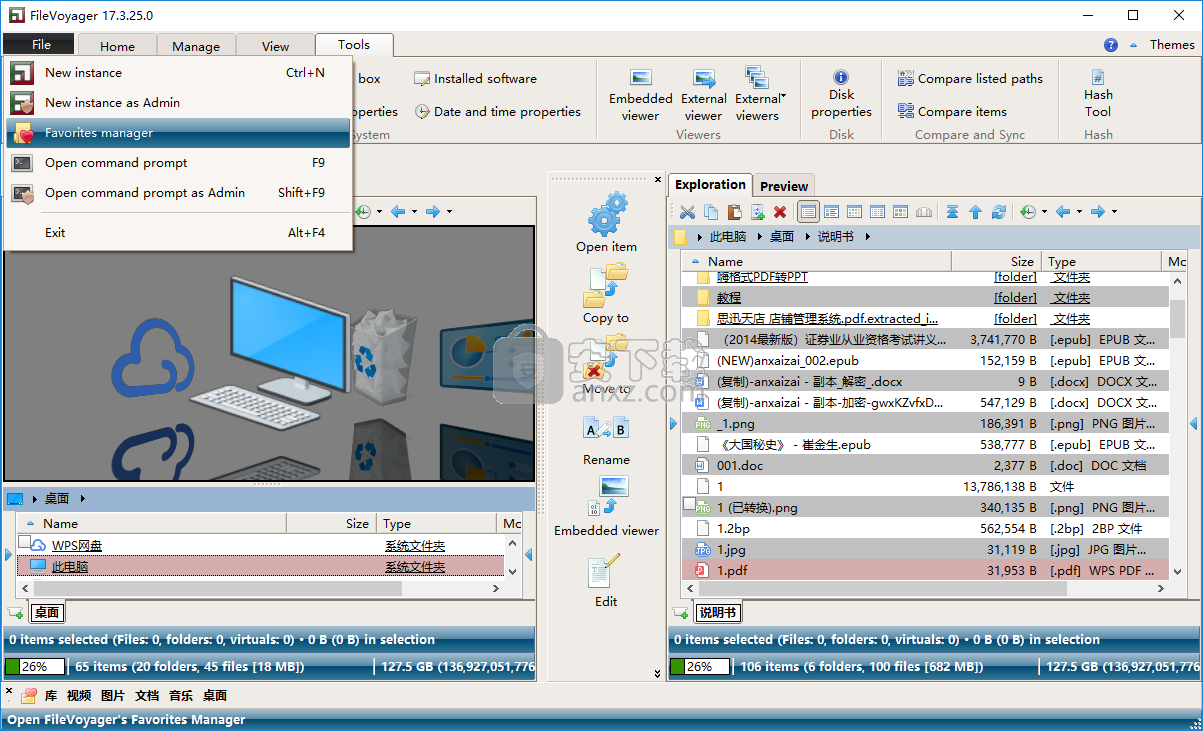Click the new-item icon with green plus

(x=757, y=212)
